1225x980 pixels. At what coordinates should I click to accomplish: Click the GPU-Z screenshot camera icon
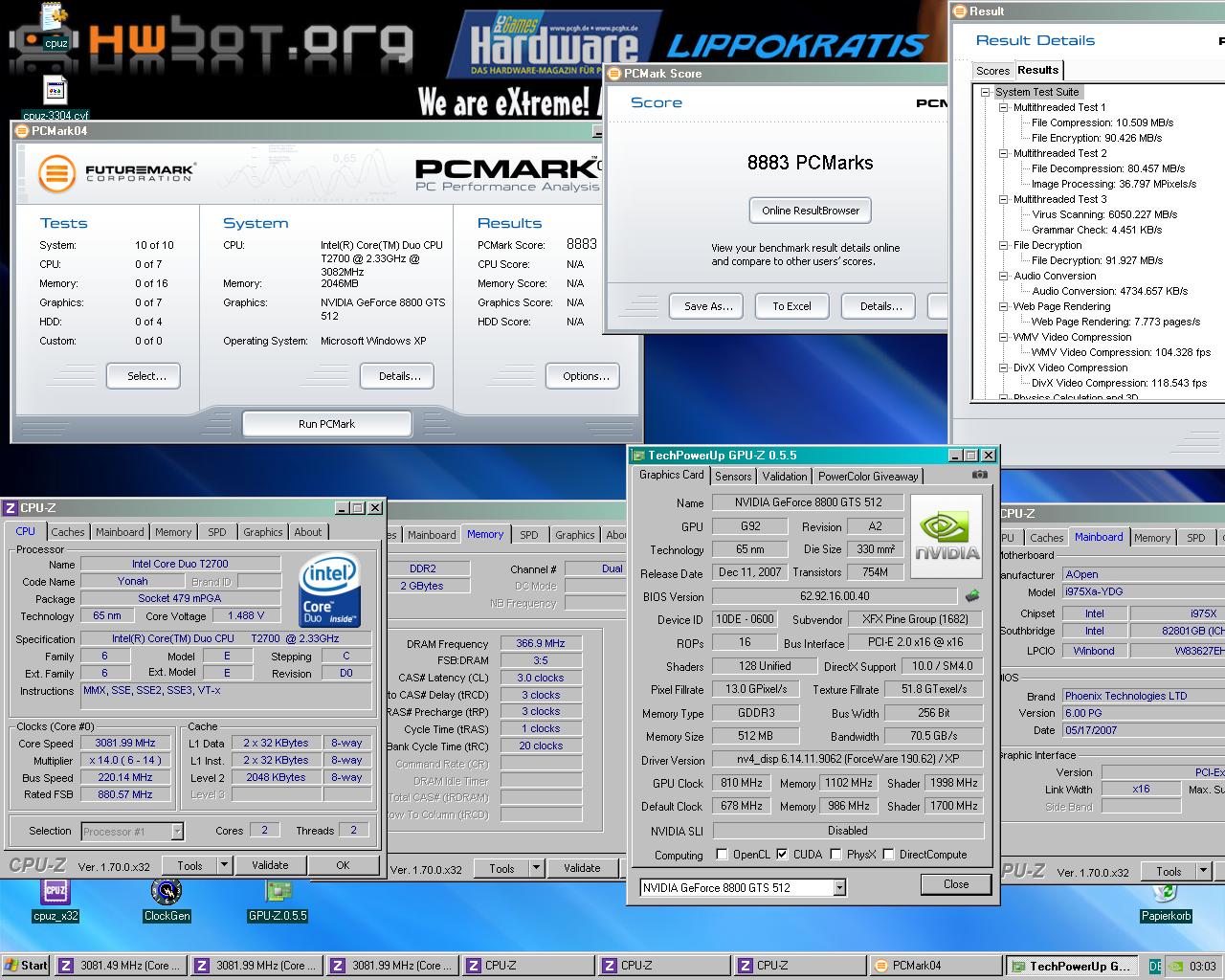(979, 474)
